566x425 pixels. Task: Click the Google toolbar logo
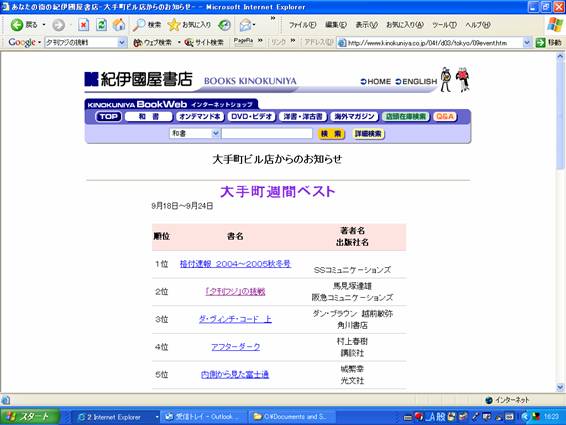[22, 42]
